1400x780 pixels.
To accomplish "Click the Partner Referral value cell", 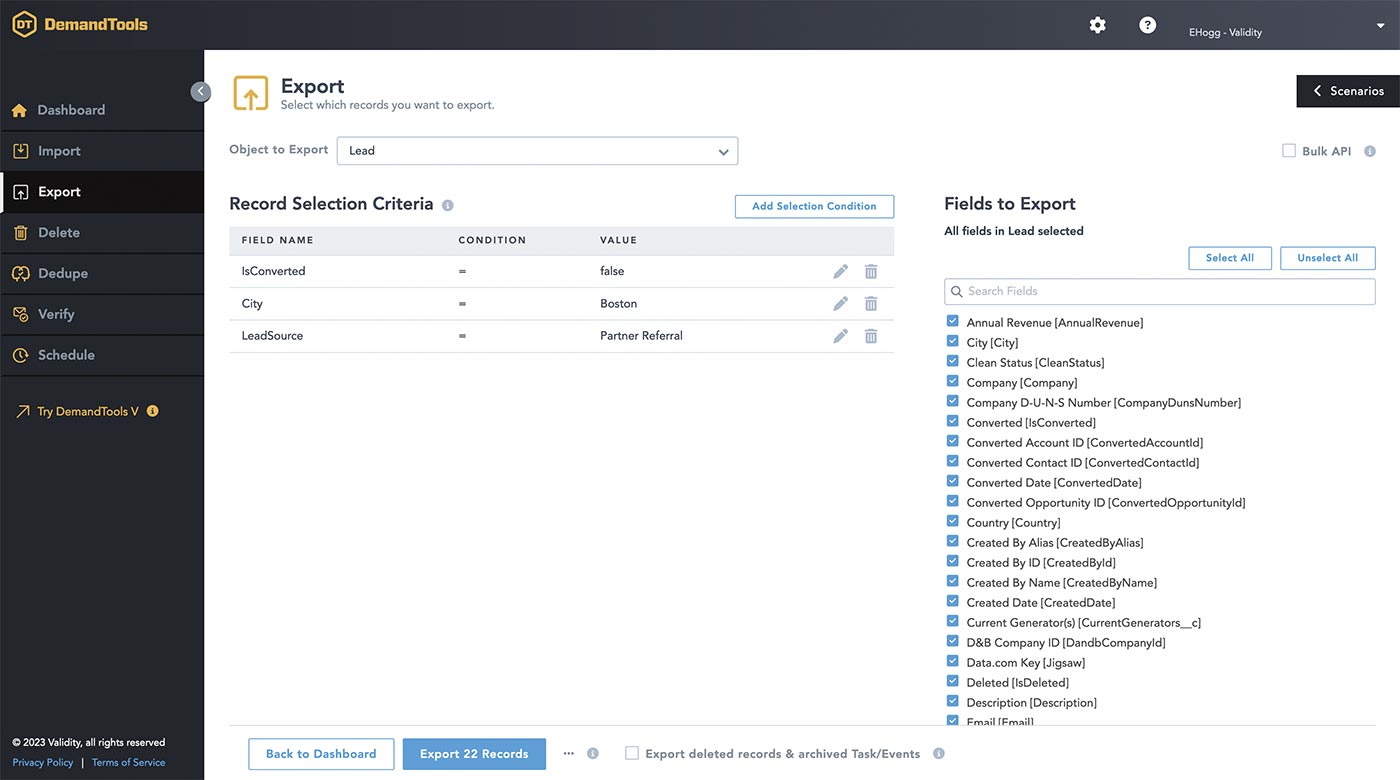I will coord(641,336).
